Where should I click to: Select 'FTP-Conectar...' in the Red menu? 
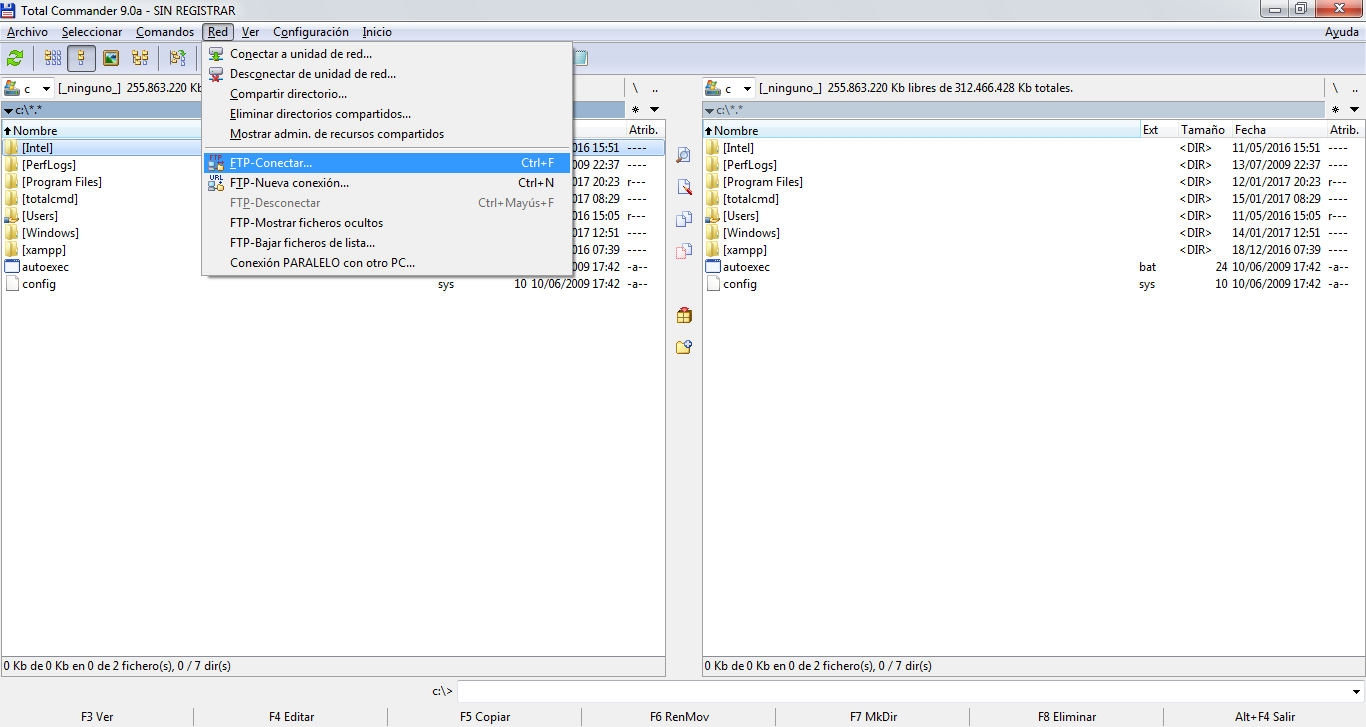(x=387, y=163)
